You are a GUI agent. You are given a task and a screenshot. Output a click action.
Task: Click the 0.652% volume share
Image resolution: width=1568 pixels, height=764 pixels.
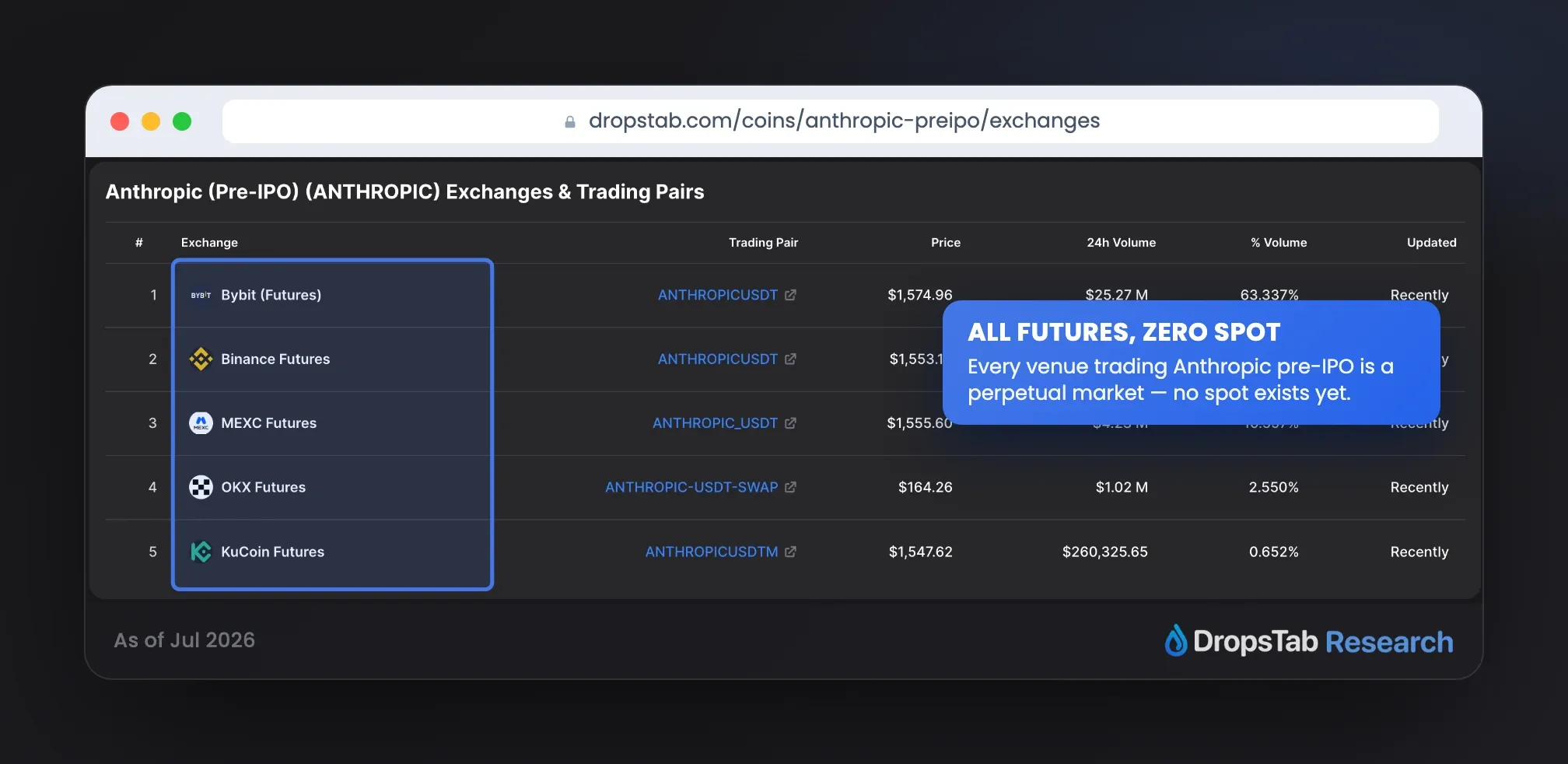coord(1273,552)
